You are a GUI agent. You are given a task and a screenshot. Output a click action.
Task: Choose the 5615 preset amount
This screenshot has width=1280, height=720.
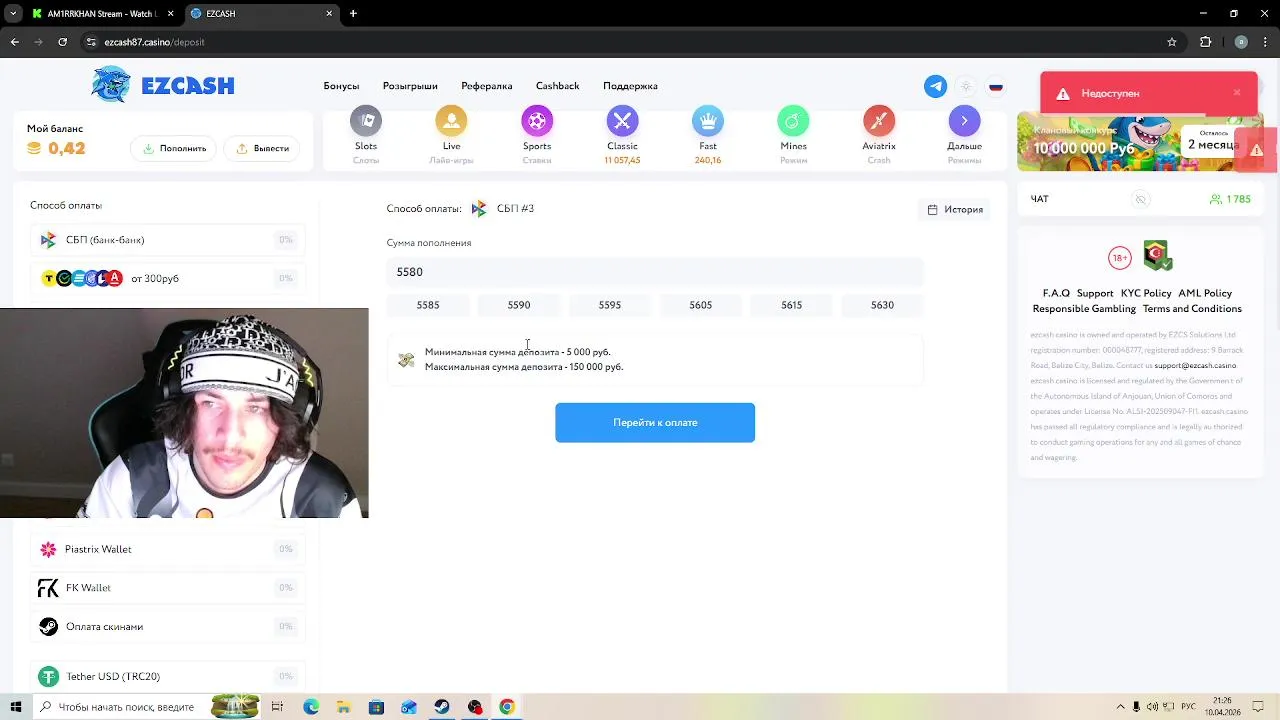(792, 305)
